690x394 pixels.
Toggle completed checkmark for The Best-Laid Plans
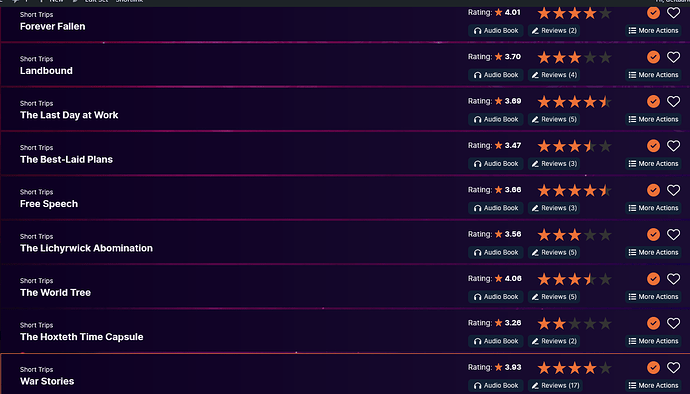click(x=653, y=146)
